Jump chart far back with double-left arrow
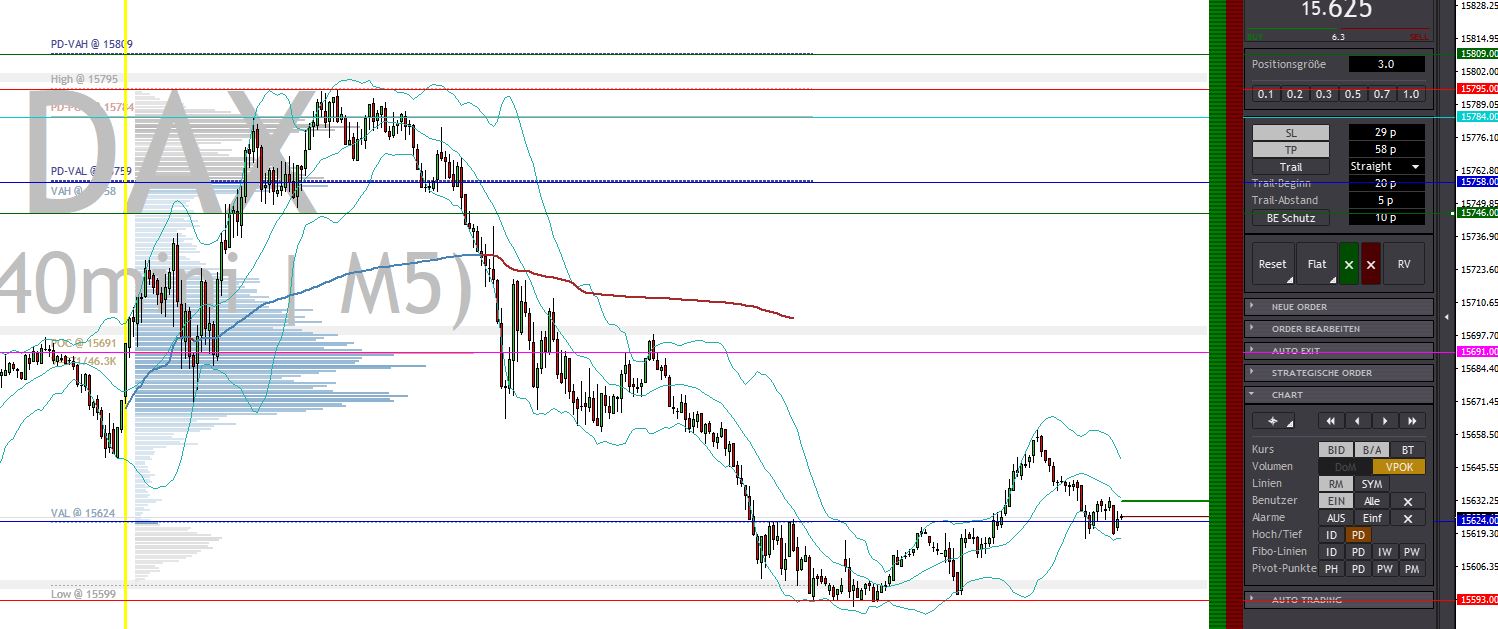The height and width of the screenshot is (629, 1498). pos(1330,421)
